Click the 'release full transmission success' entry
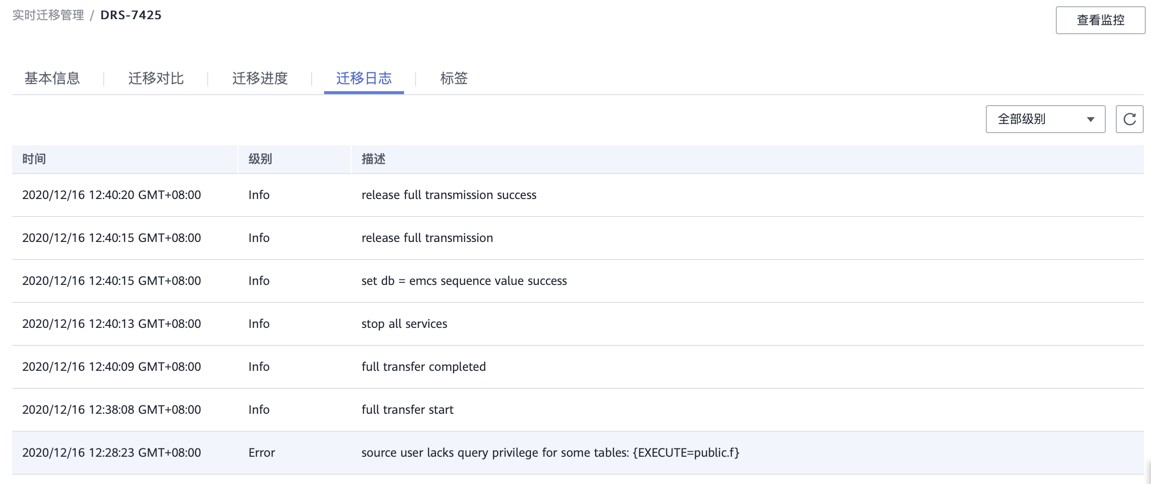 [449, 195]
